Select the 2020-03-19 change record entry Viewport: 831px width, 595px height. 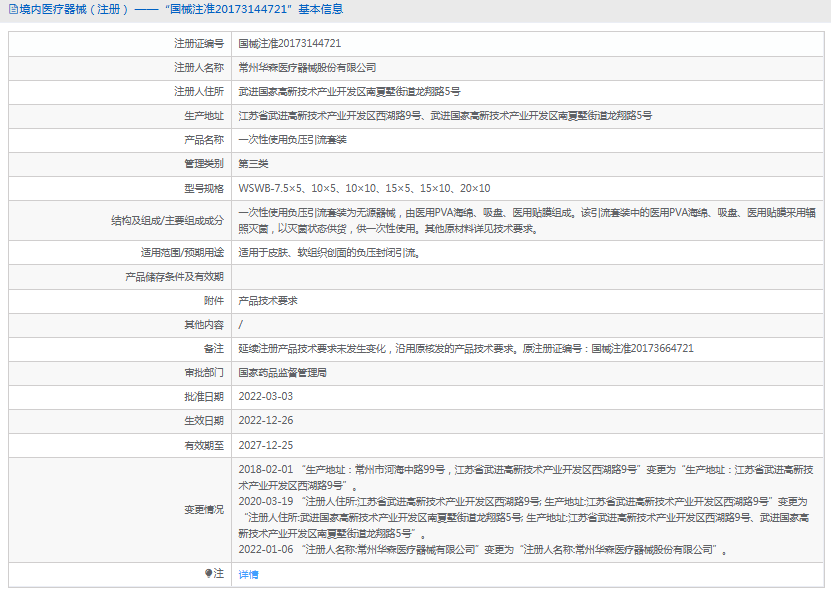pyautogui.click(x=524, y=518)
